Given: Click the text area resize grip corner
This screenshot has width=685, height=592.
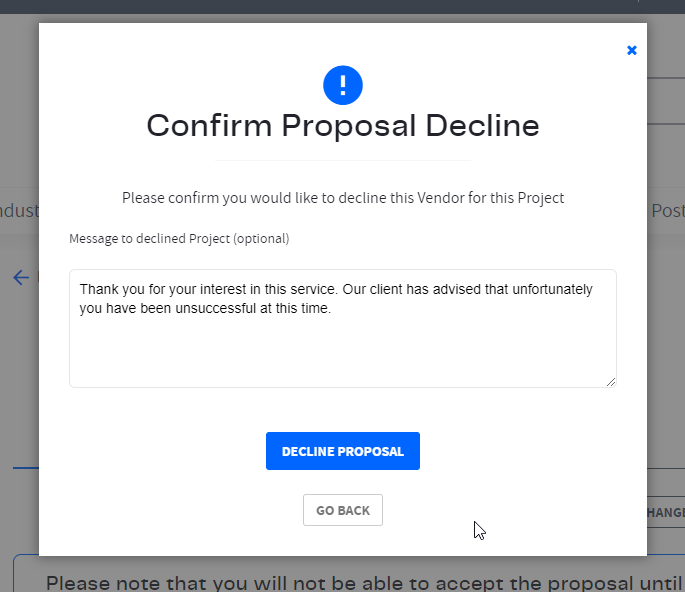Looking at the screenshot, I should coord(611,382).
